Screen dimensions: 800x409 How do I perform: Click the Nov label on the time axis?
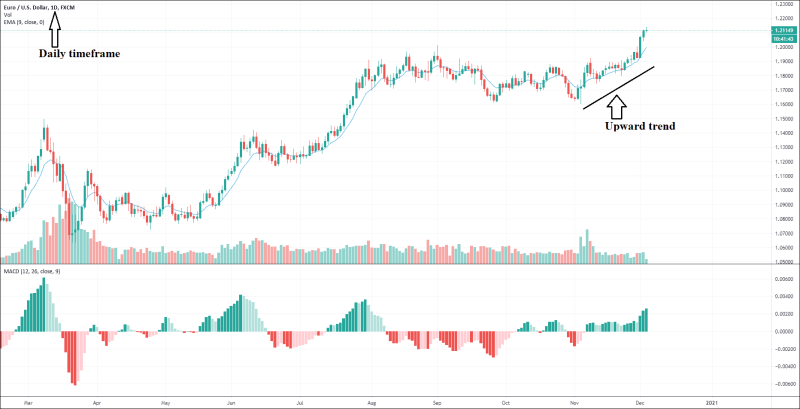tap(574, 401)
